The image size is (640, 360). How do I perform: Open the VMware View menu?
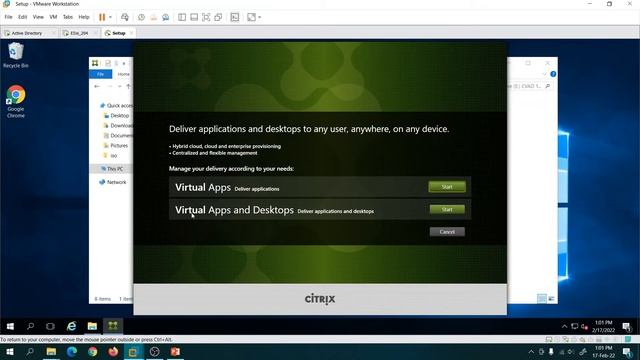pos(38,17)
